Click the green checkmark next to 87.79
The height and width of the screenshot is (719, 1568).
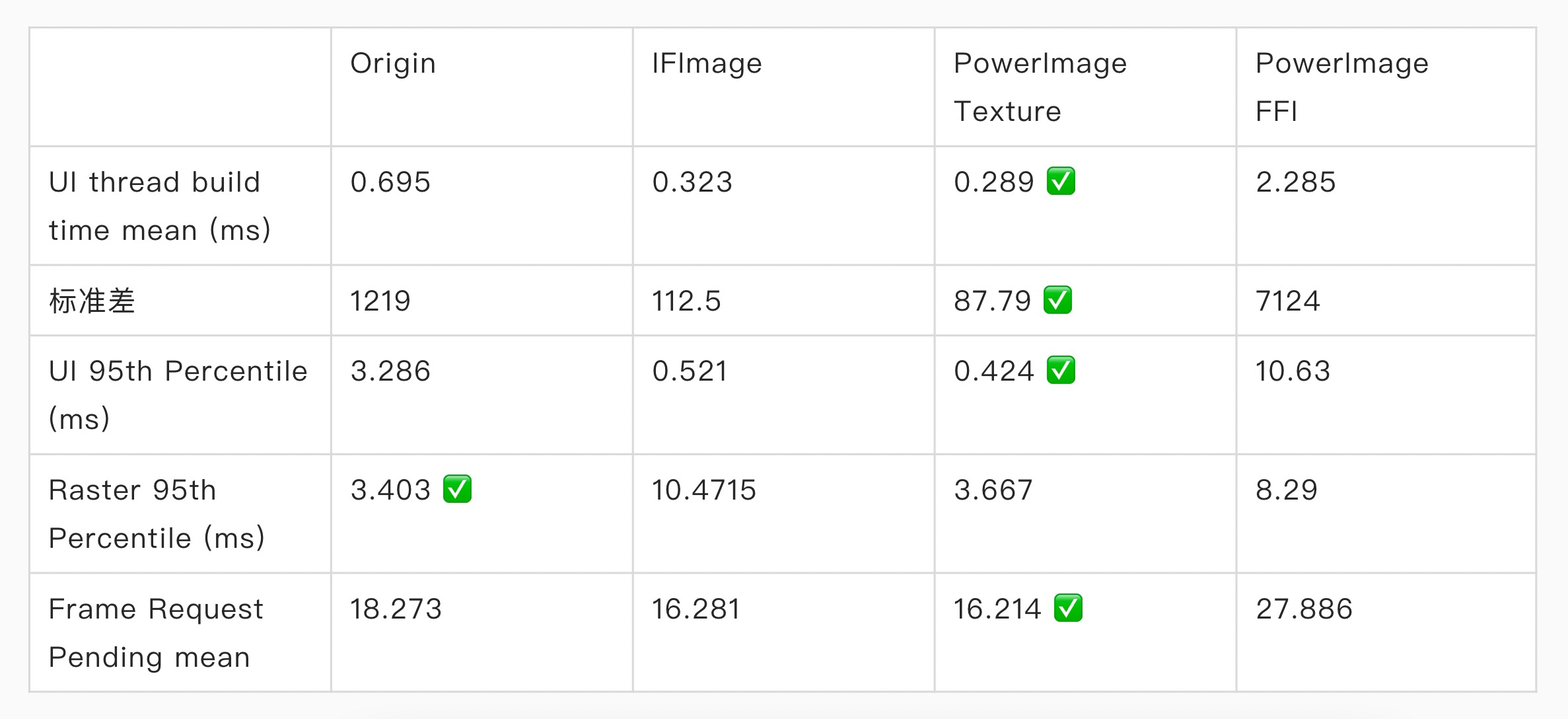click(1057, 301)
